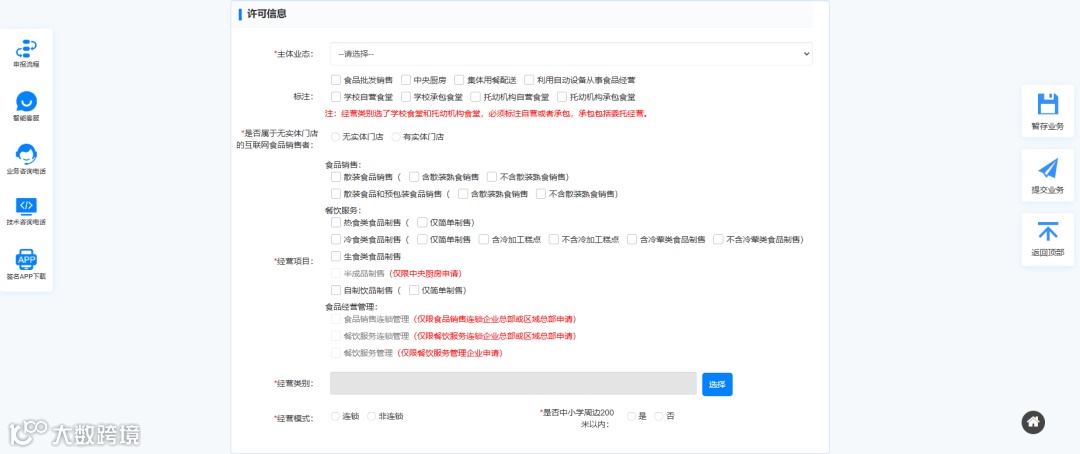Click the red text 仅限餐饮服务管理企业申请

[449, 353]
